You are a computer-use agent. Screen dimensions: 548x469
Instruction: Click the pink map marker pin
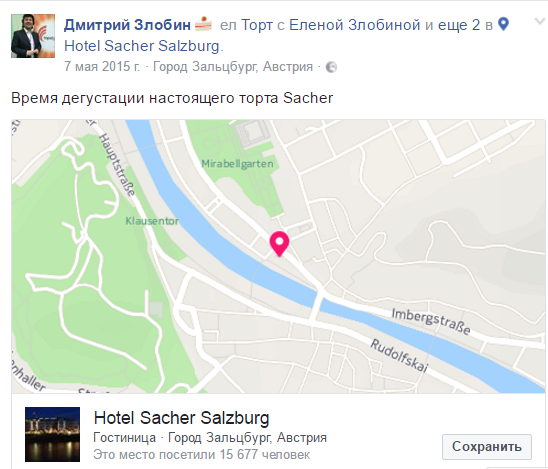pos(279,244)
